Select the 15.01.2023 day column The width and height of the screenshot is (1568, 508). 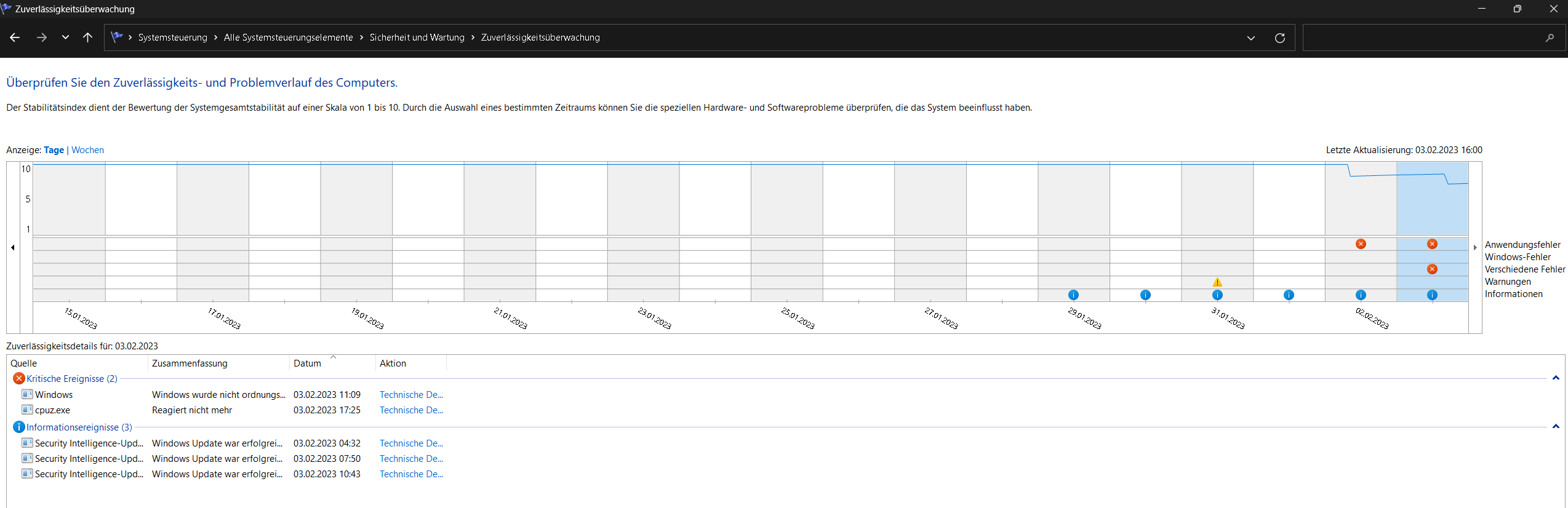[70, 231]
